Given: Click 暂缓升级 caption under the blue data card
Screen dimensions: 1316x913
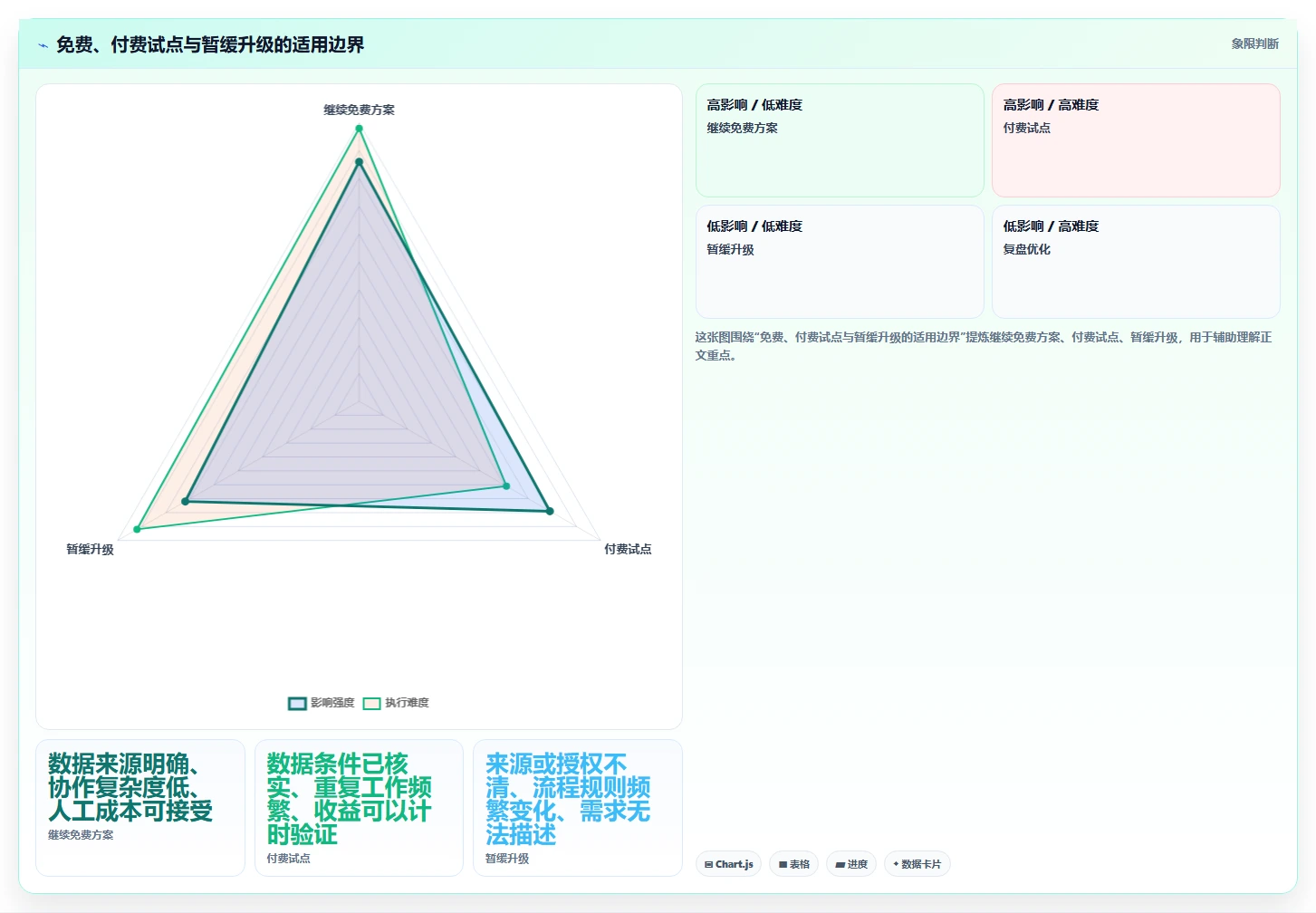Looking at the screenshot, I should coord(507,859).
